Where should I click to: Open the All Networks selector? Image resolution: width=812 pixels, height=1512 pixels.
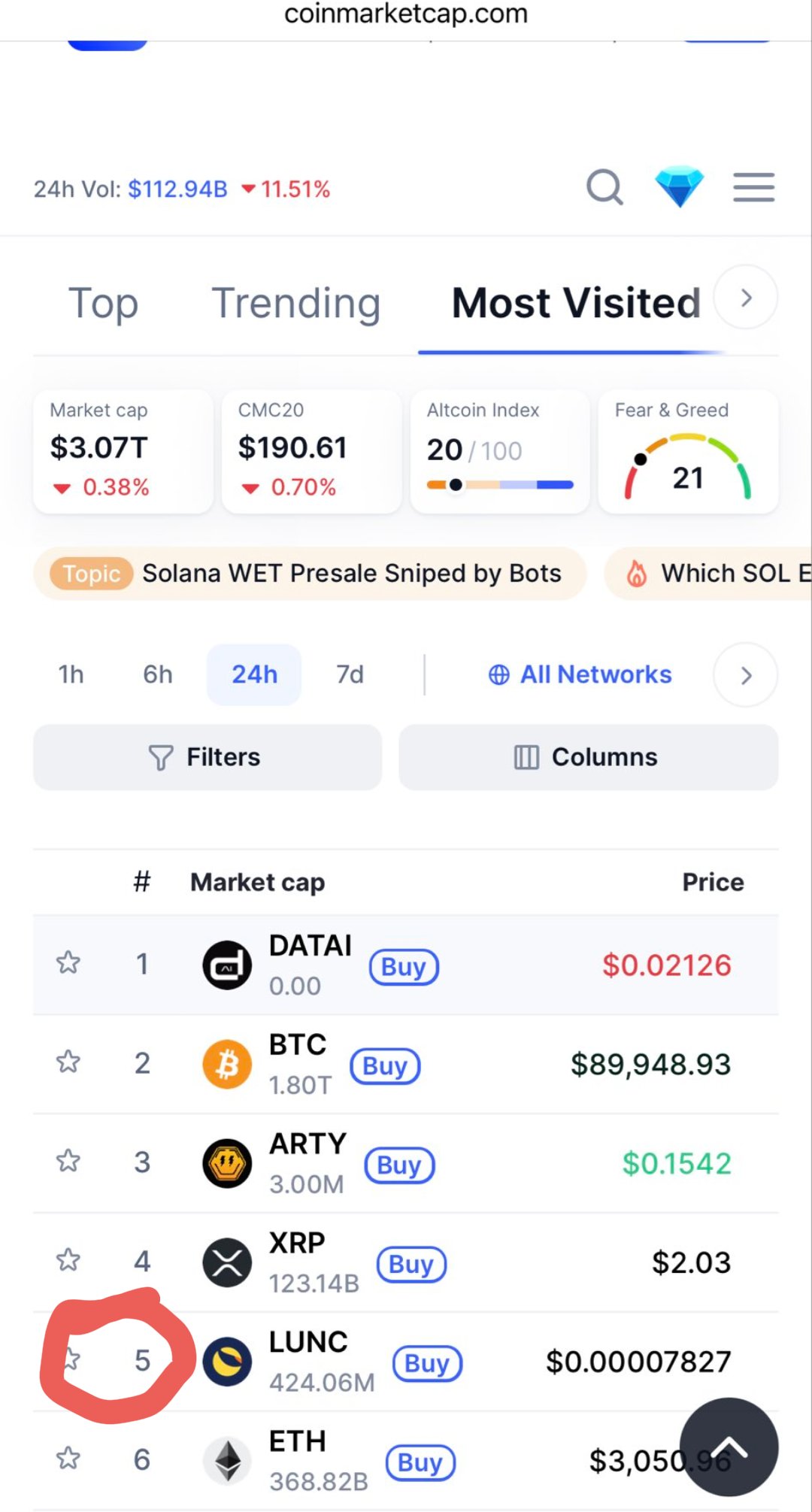coord(580,674)
